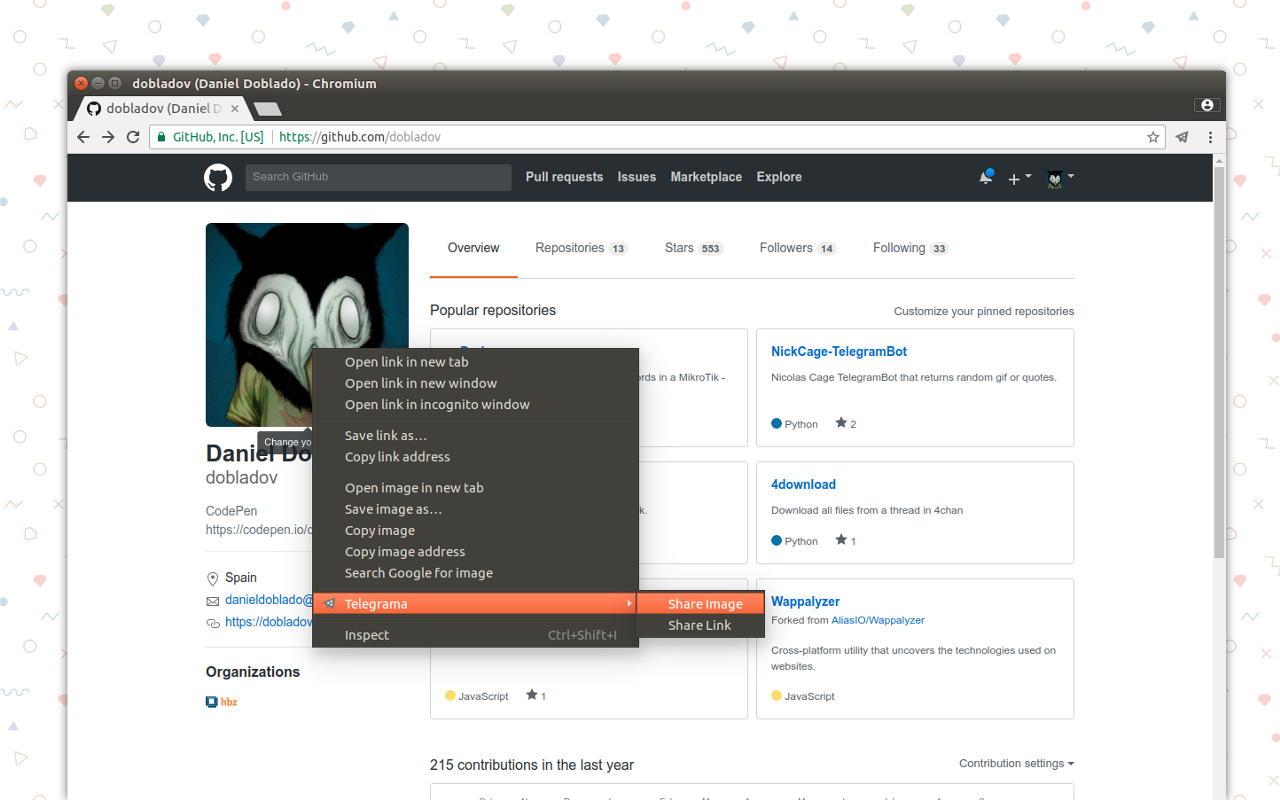Switch to the Followers tab

click(x=797, y=248)
